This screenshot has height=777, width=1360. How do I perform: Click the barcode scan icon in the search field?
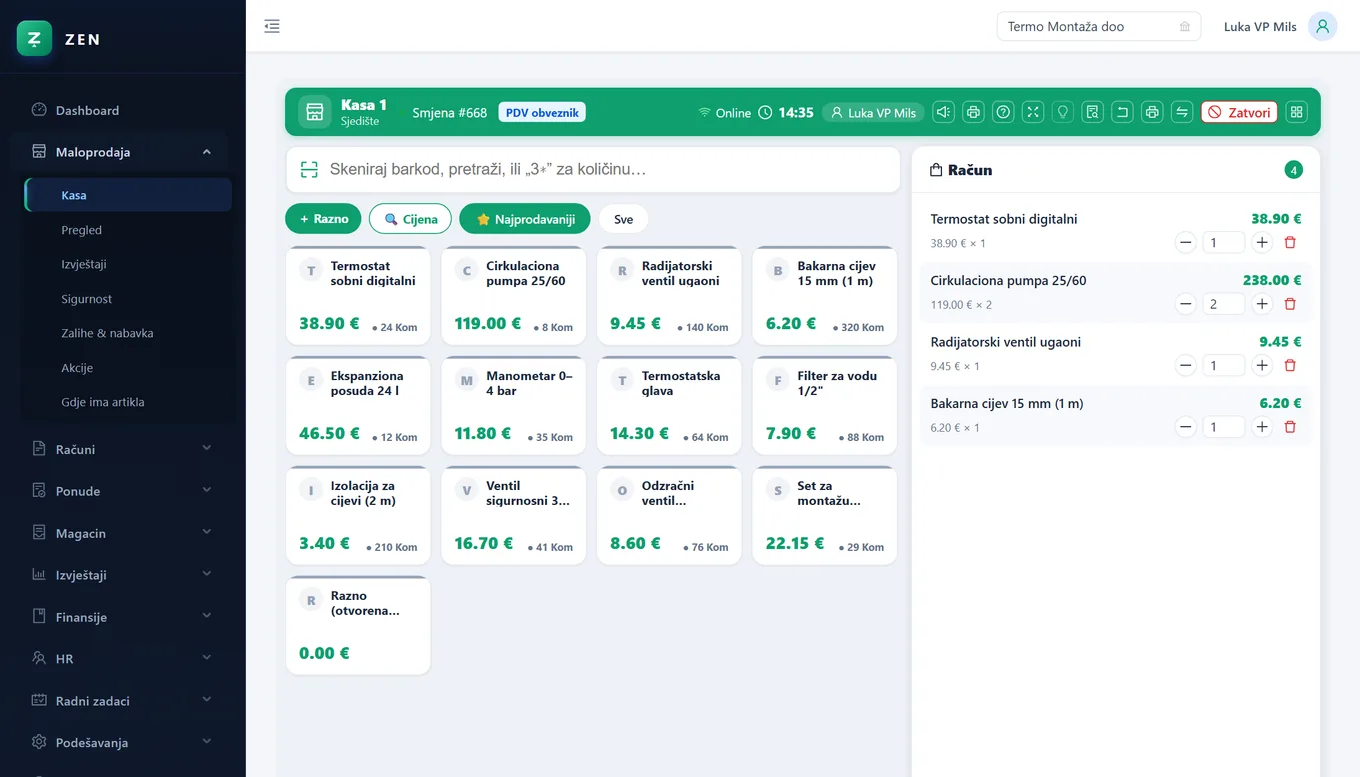click(308, 170)
